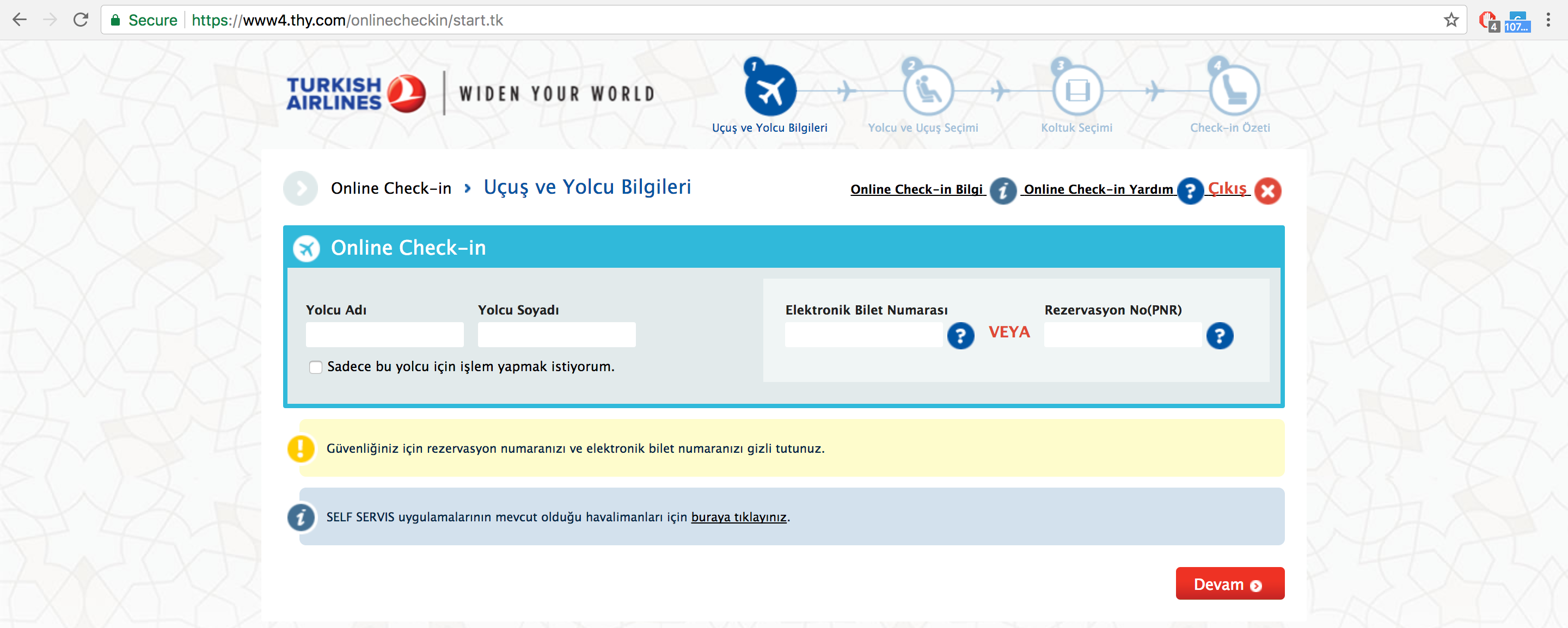1568x628 pixels.
Task: Click the Online Check-in Yardım question icon
Action: coord(1190,190)
